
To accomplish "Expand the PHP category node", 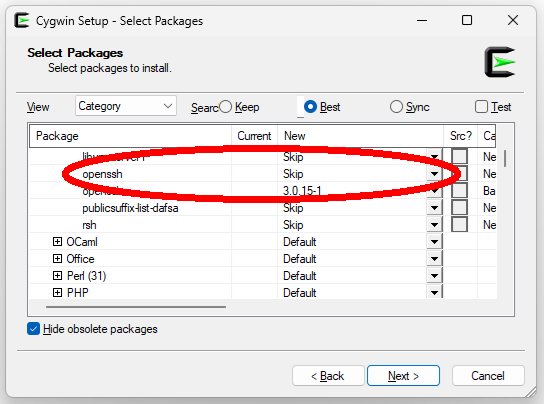I will 57,293.
